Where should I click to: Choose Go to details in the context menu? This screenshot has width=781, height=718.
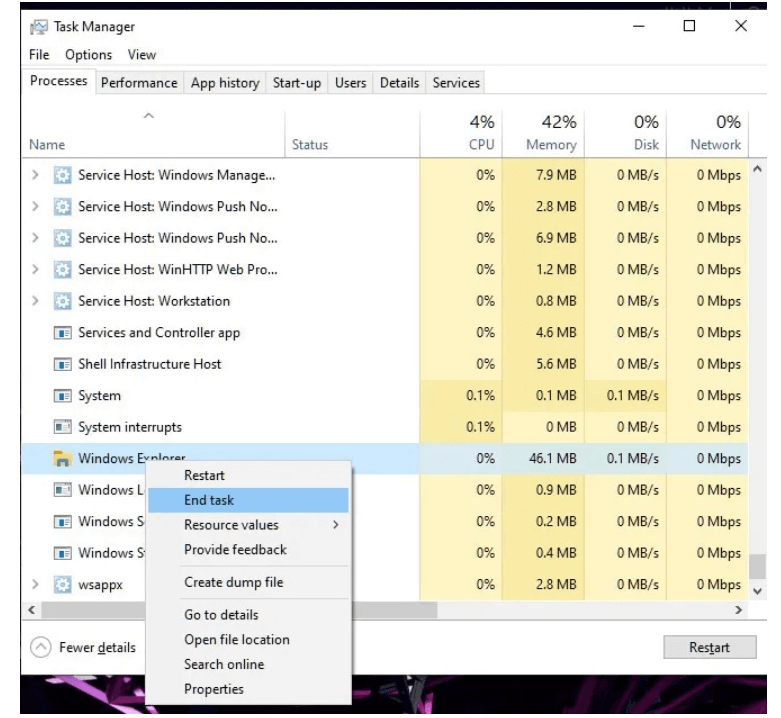click(248, 614)
